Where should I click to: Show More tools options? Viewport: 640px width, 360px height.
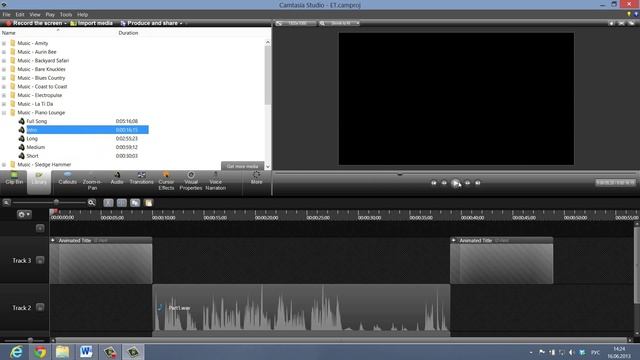256,179
